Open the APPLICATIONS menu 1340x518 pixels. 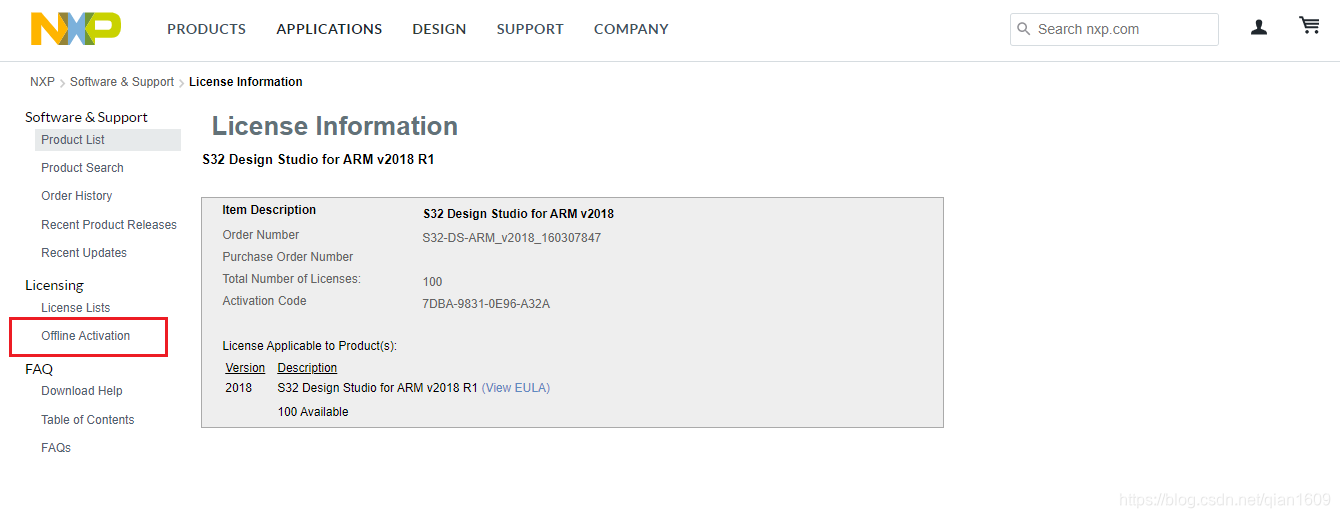(x=329, y=29)
